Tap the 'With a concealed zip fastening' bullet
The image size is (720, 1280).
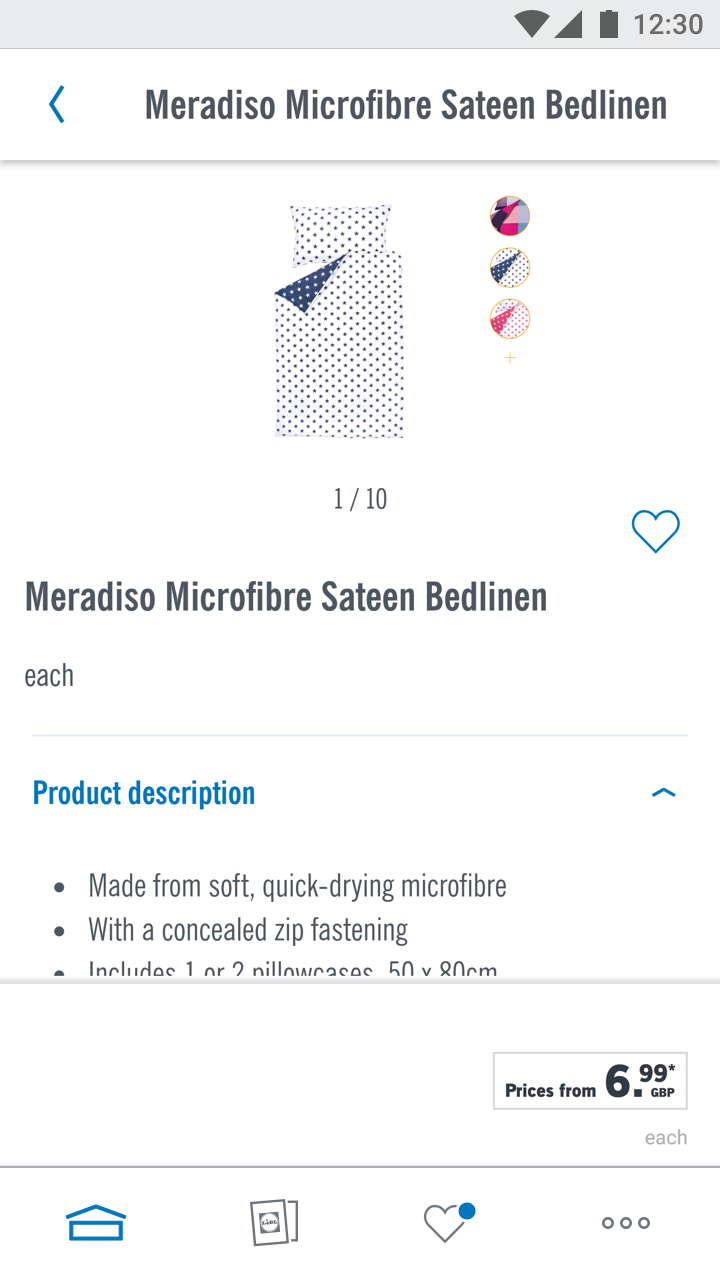point(248,929)
